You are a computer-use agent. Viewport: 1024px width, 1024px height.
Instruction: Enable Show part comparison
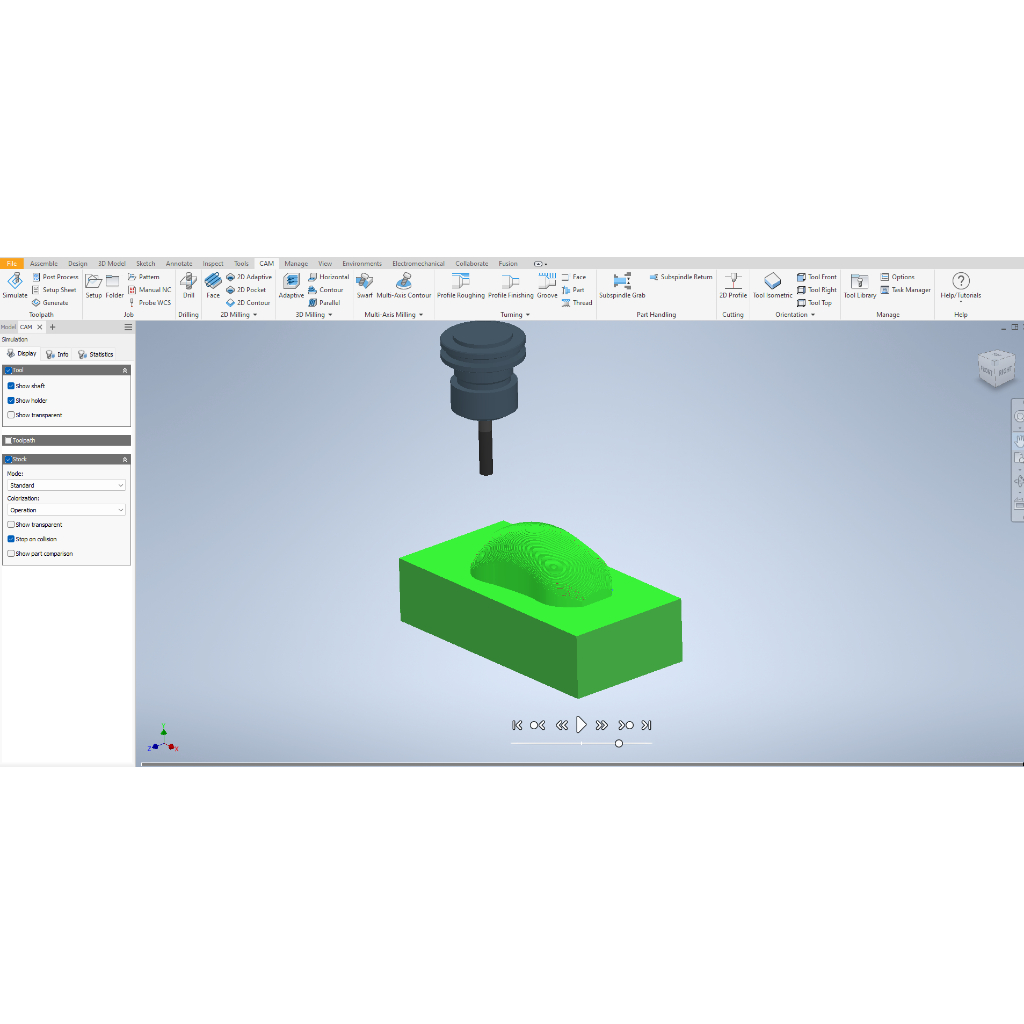click(x=11, y=553)
